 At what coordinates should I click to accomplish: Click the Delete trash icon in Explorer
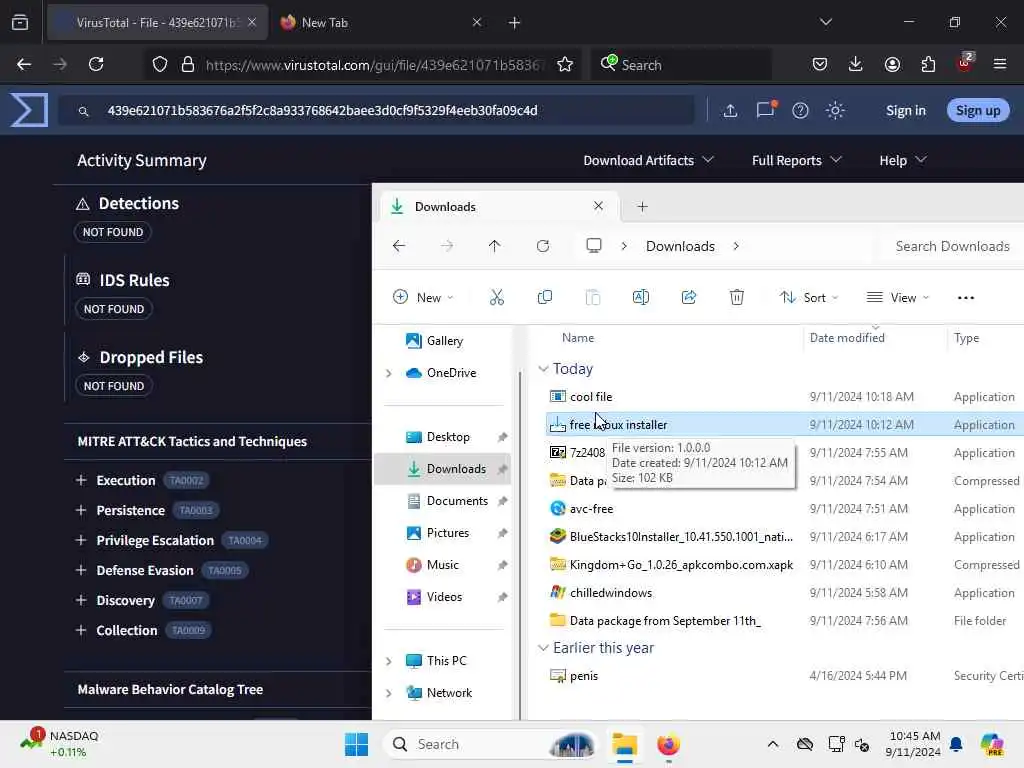737,297
